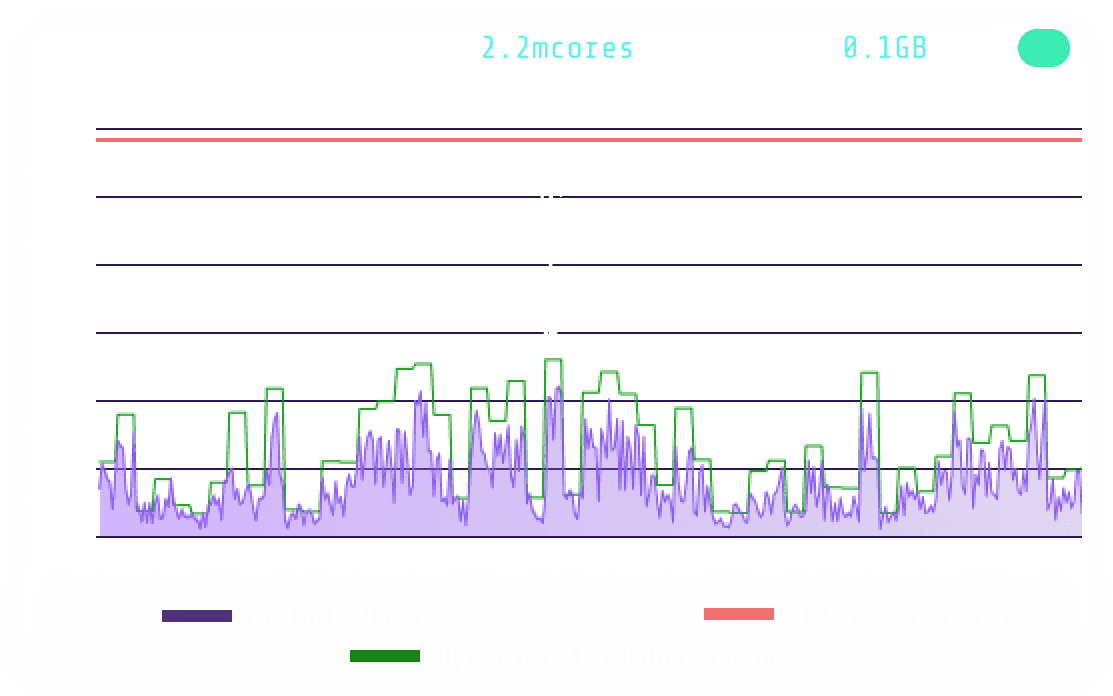Click the bottom baseline axis of the chart
The height and width of the screenshot is (696, 1113).
click(x=588, y=537)
